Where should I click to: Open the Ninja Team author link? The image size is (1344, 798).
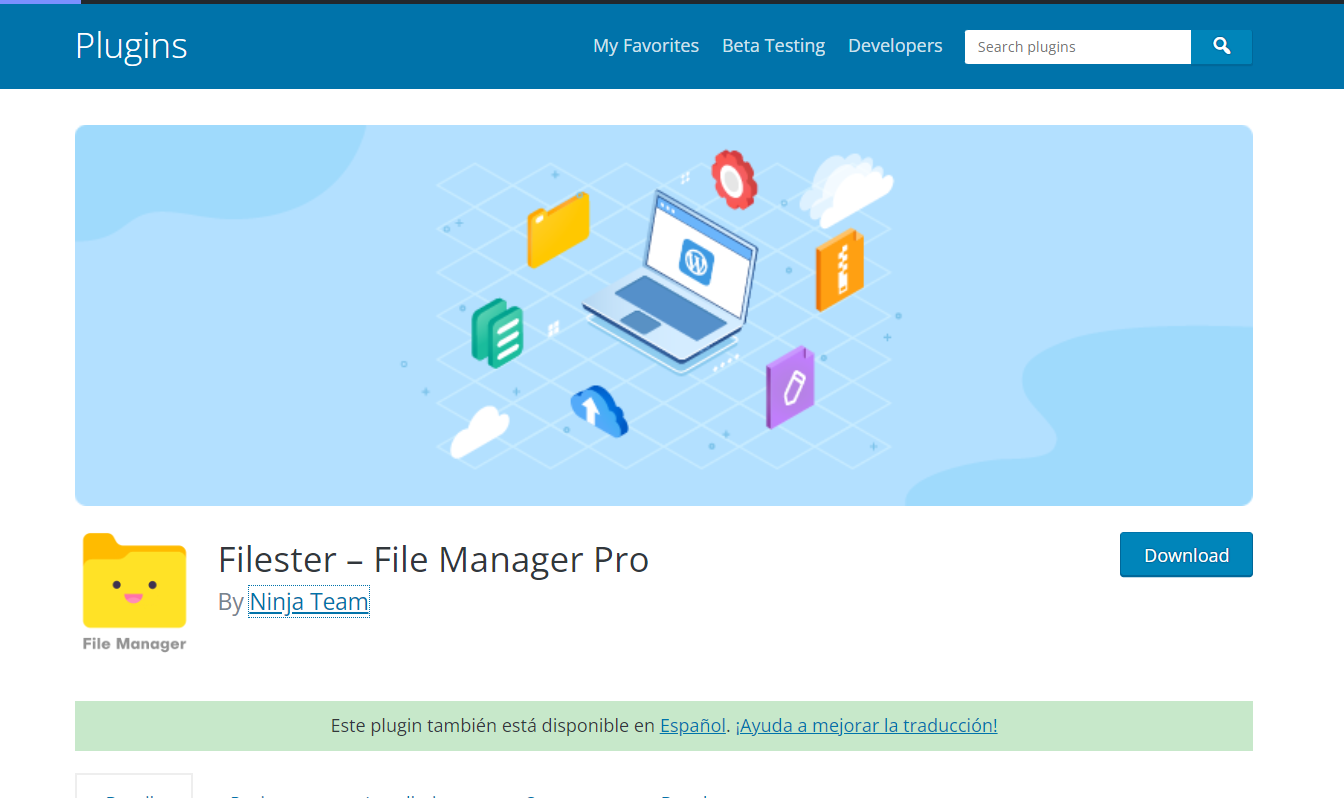click(309, 602)
